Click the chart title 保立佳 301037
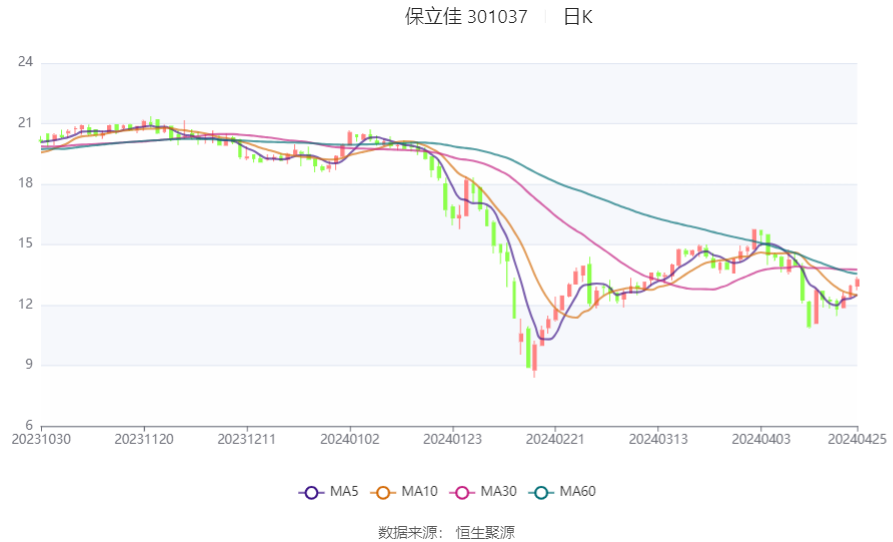This screenshot has width=893, height=542. coord(466,17)
